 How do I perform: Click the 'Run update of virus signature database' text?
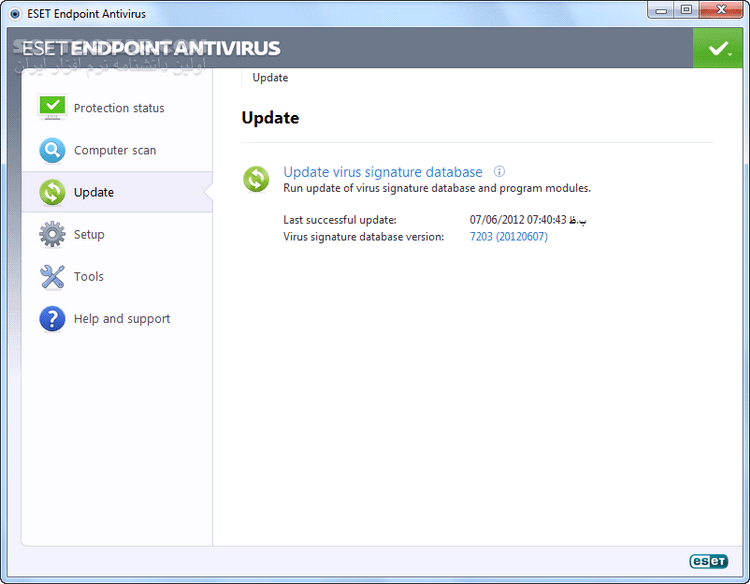click(437, 188)
